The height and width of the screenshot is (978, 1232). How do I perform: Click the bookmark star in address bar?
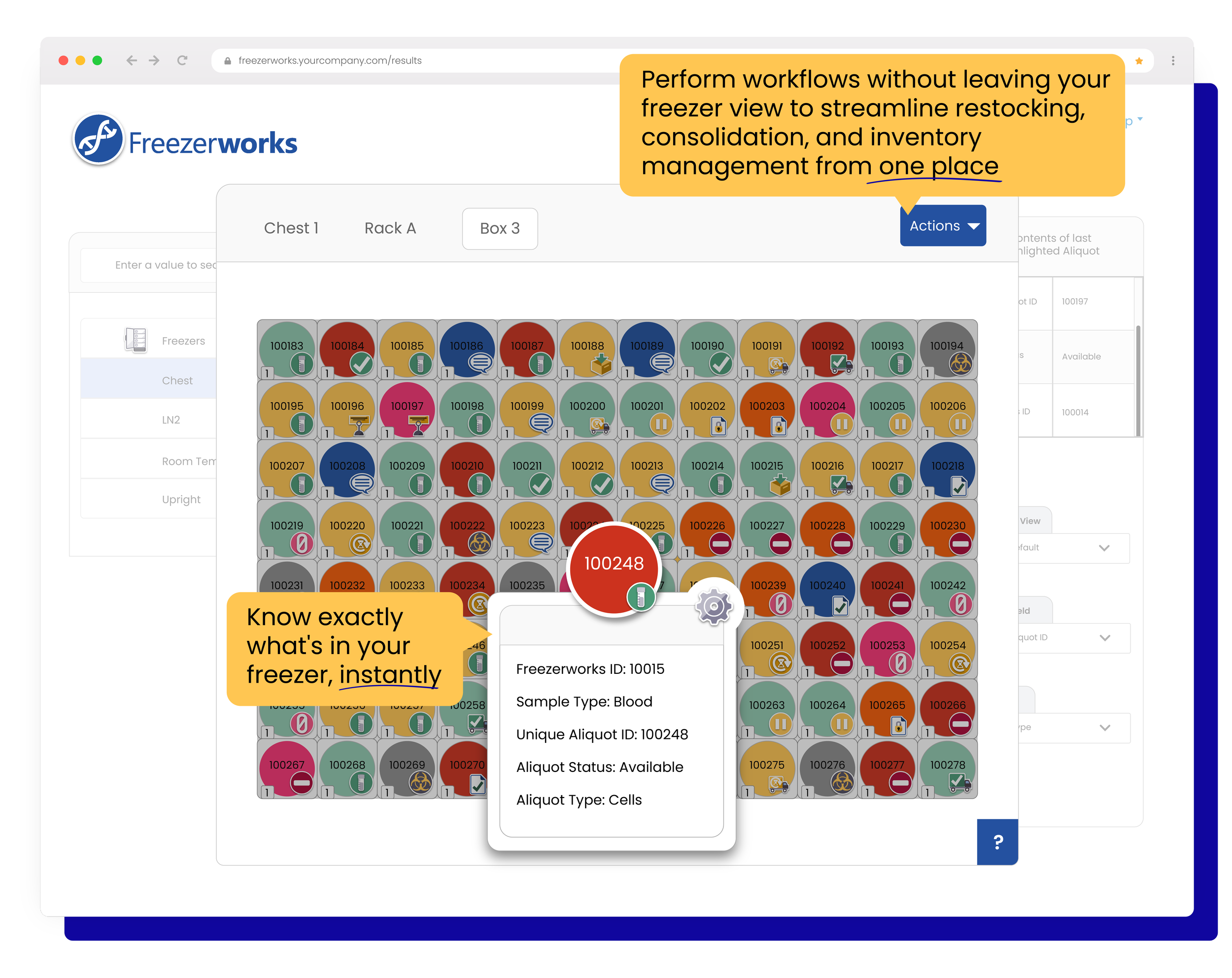pyautogui.click(x=1138, y=61)
